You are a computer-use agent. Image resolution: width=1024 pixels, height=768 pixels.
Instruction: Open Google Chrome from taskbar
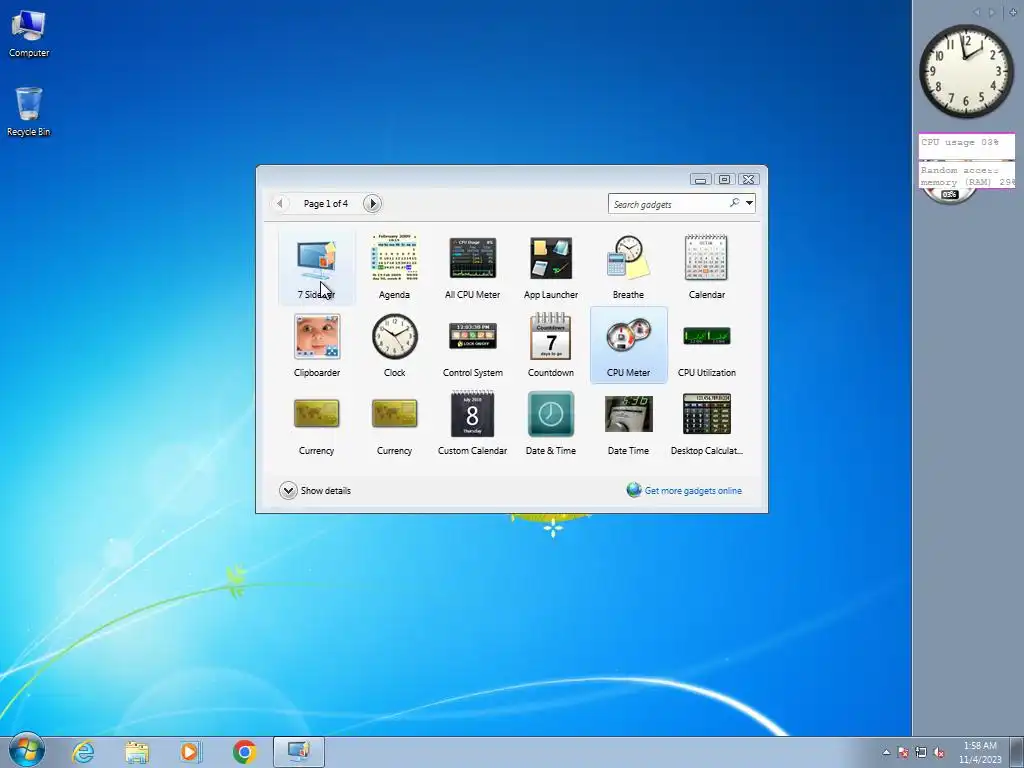(245, 752)
